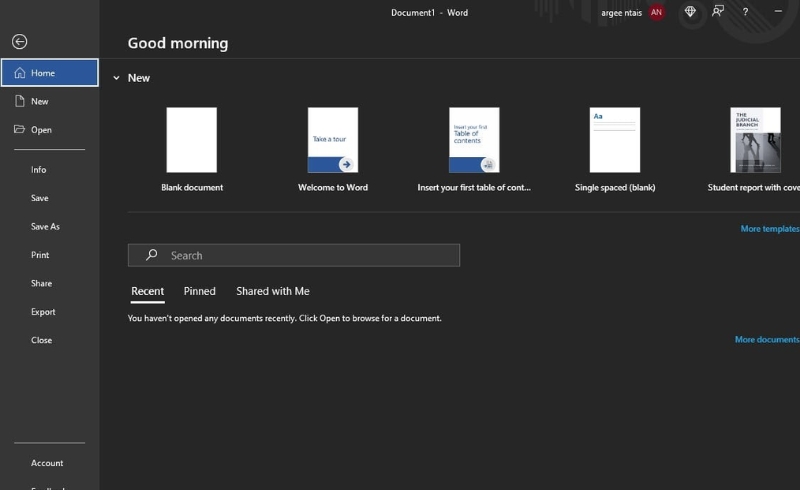This screenshot has height=490, width=800.
Task: Click the New heading label
Action: [139, 78]
